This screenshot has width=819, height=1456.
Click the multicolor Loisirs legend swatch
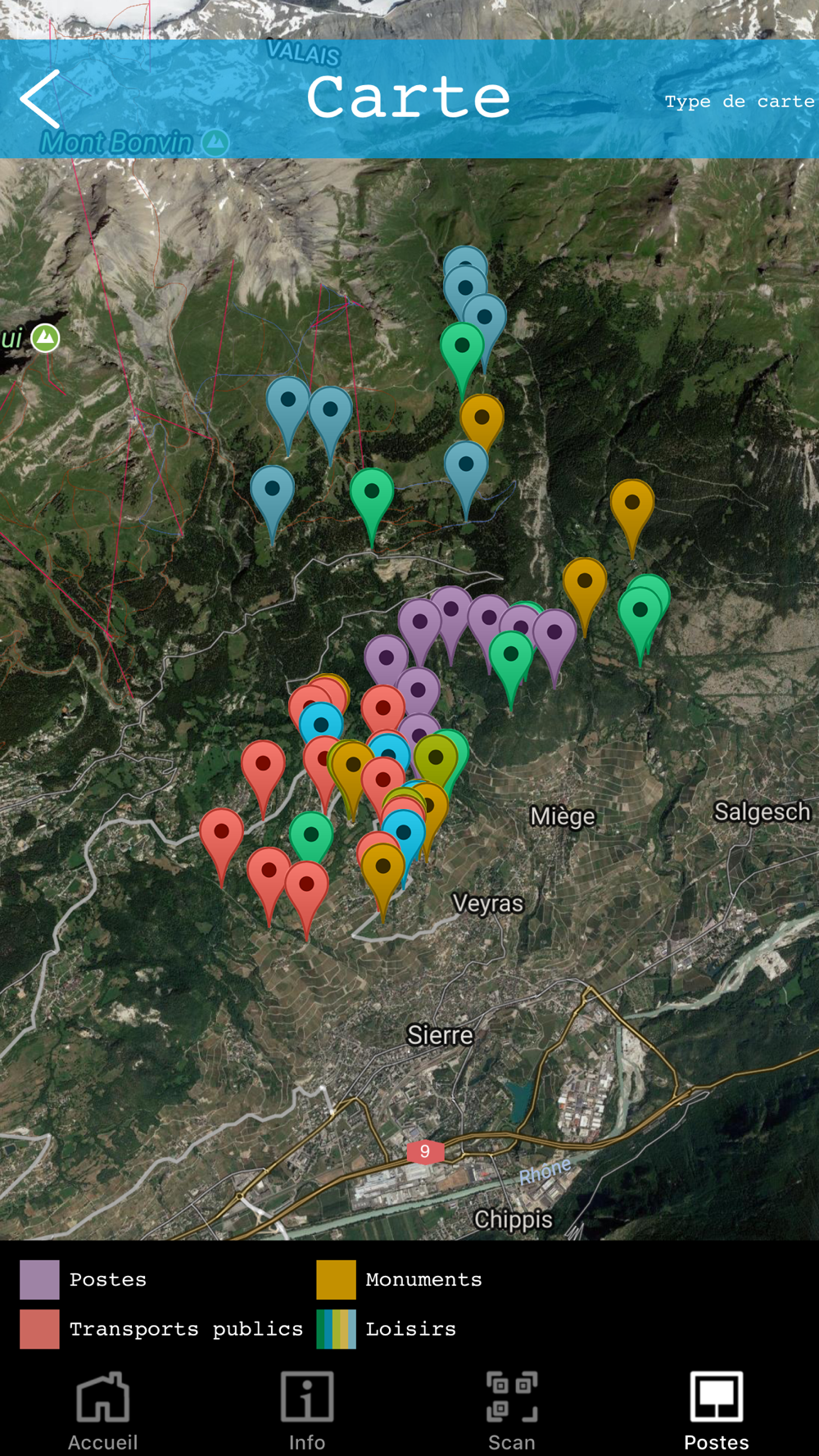(x=336, y=1329)
